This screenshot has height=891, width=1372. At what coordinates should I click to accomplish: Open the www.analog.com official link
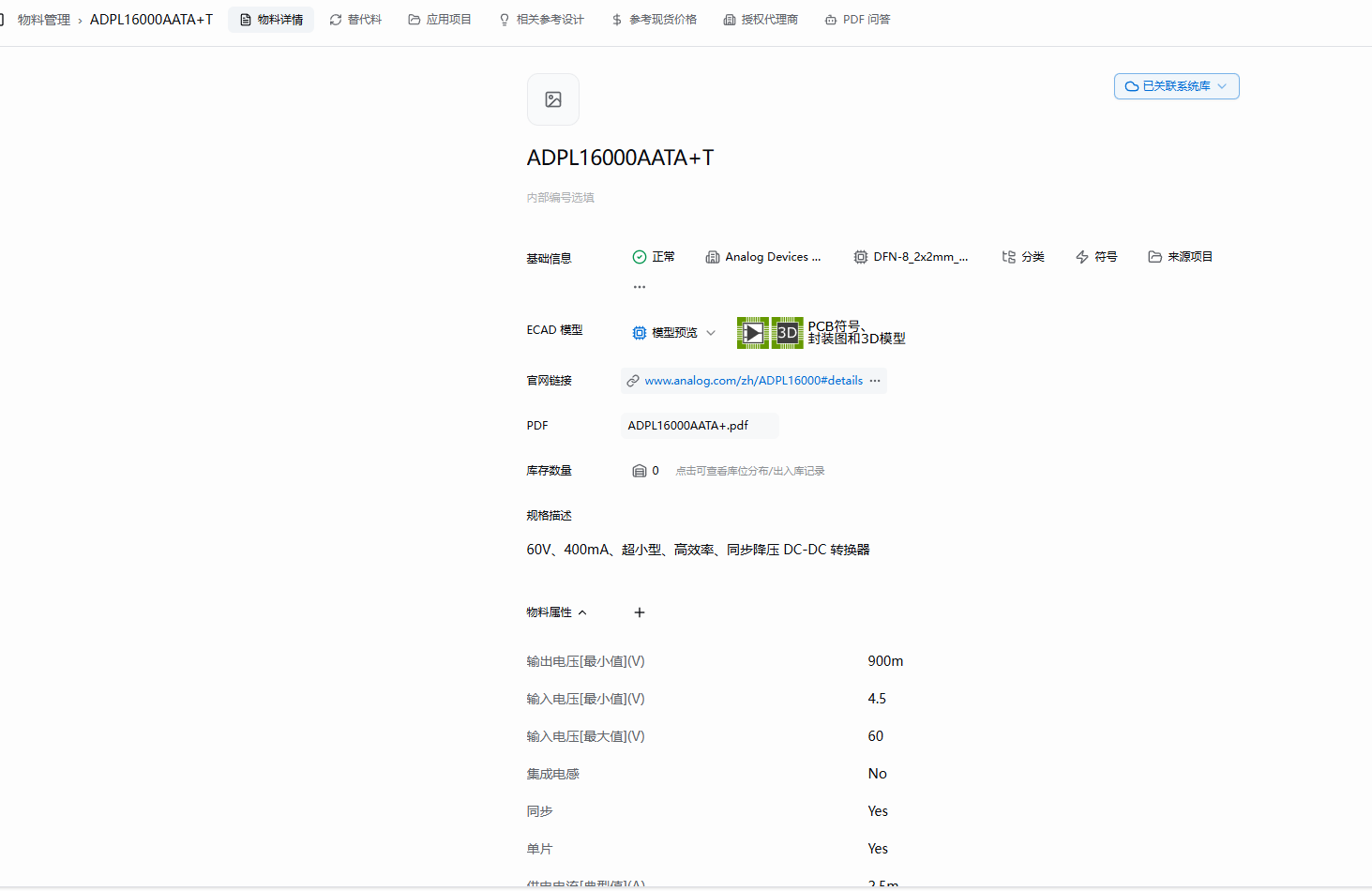coord(753,381)
